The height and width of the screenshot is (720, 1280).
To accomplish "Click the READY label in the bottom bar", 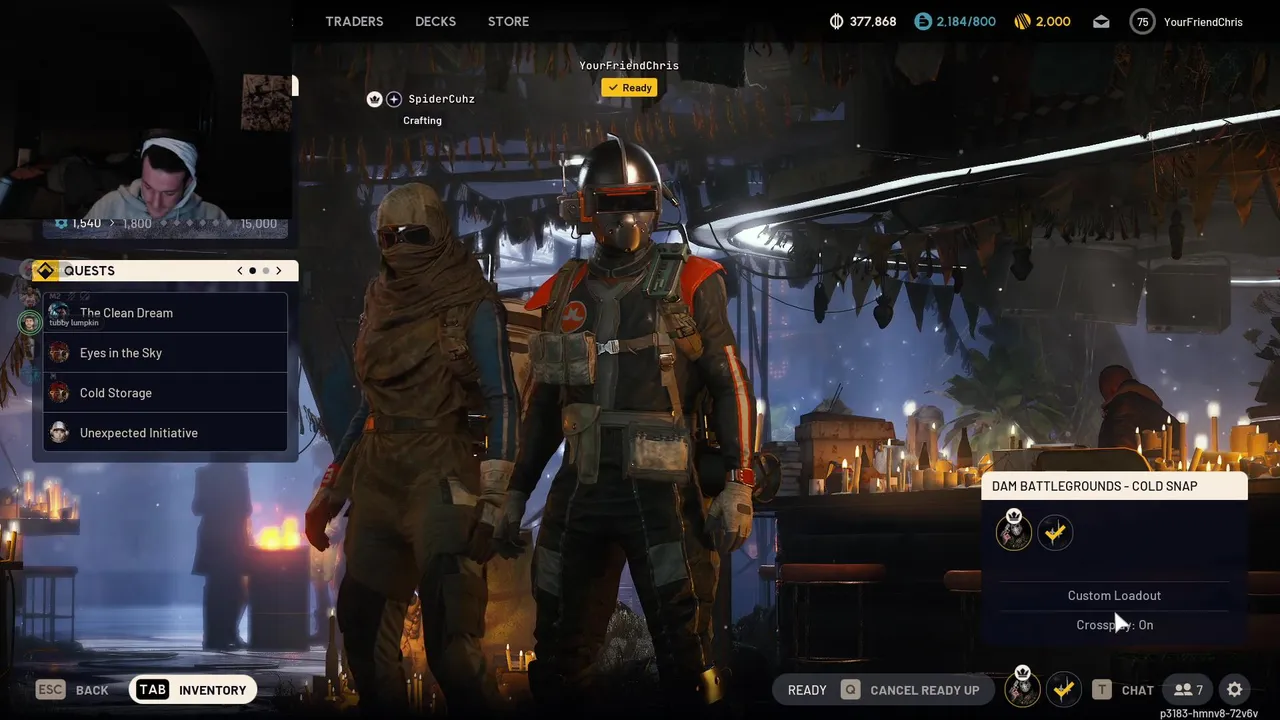I will [807, 690].
